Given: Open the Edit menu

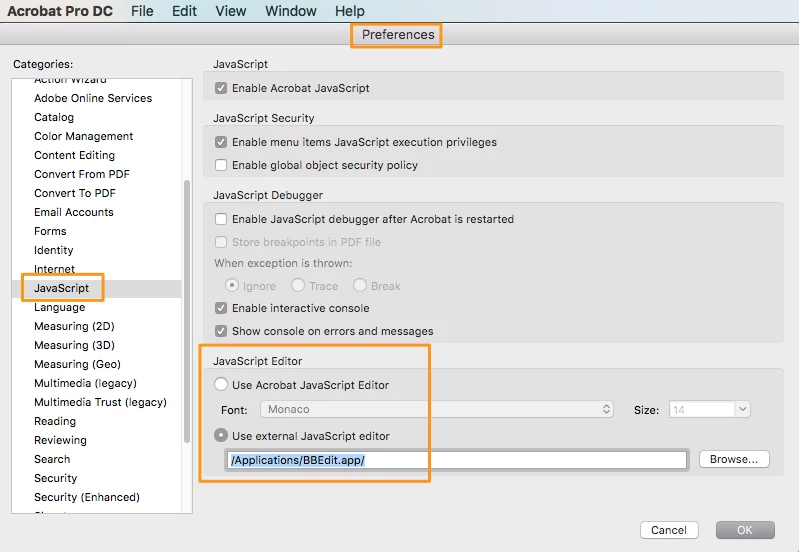Looking at the screenshot, I should 184,11.
